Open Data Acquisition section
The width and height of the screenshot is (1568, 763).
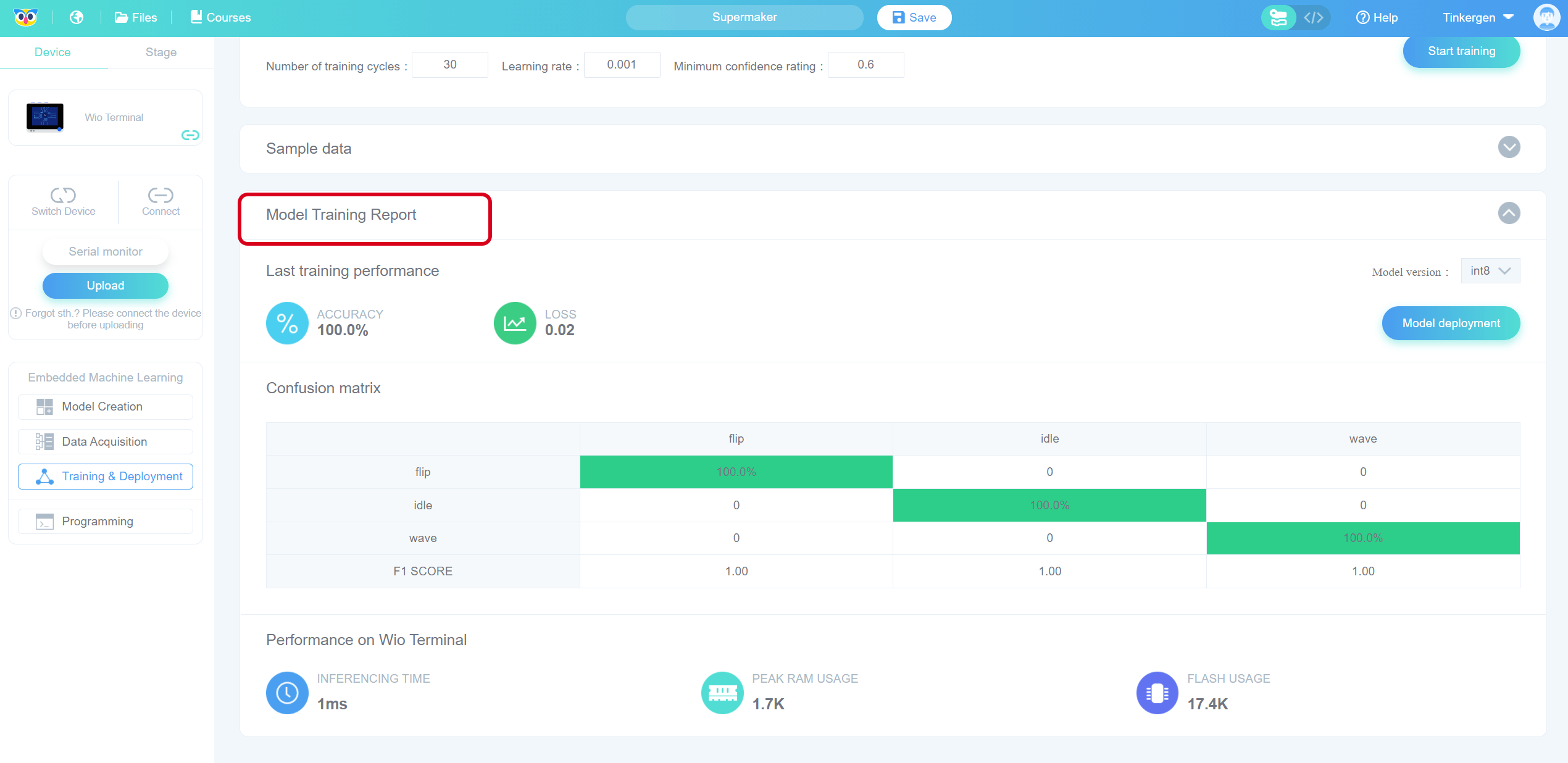pos(106,442)
